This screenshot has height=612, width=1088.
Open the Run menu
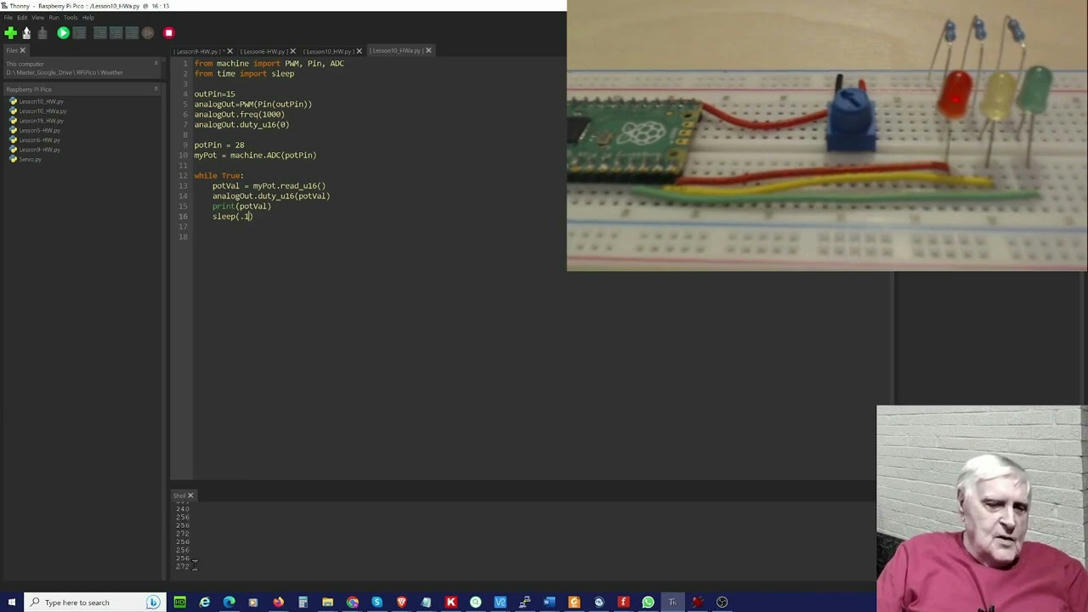pyautogui.click(x=53, y=17)
